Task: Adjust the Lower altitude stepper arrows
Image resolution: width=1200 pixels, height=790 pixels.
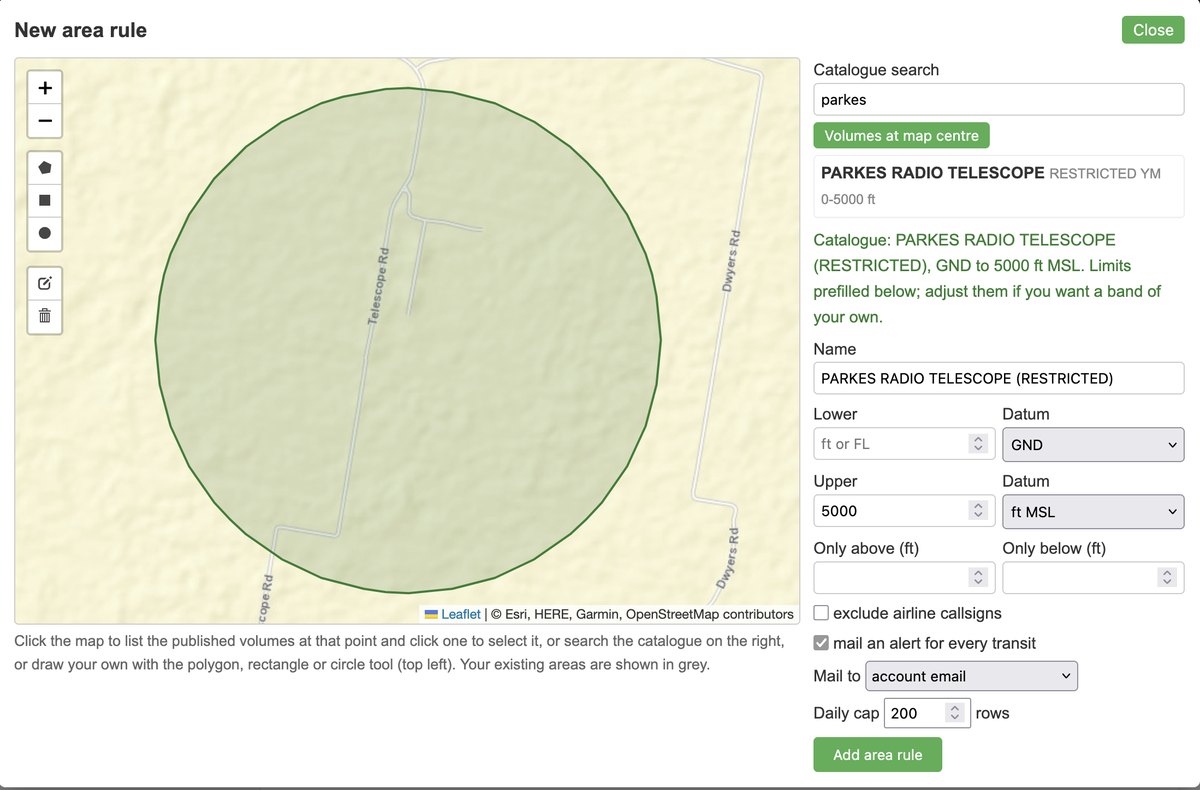Action: tap(979, 444)
